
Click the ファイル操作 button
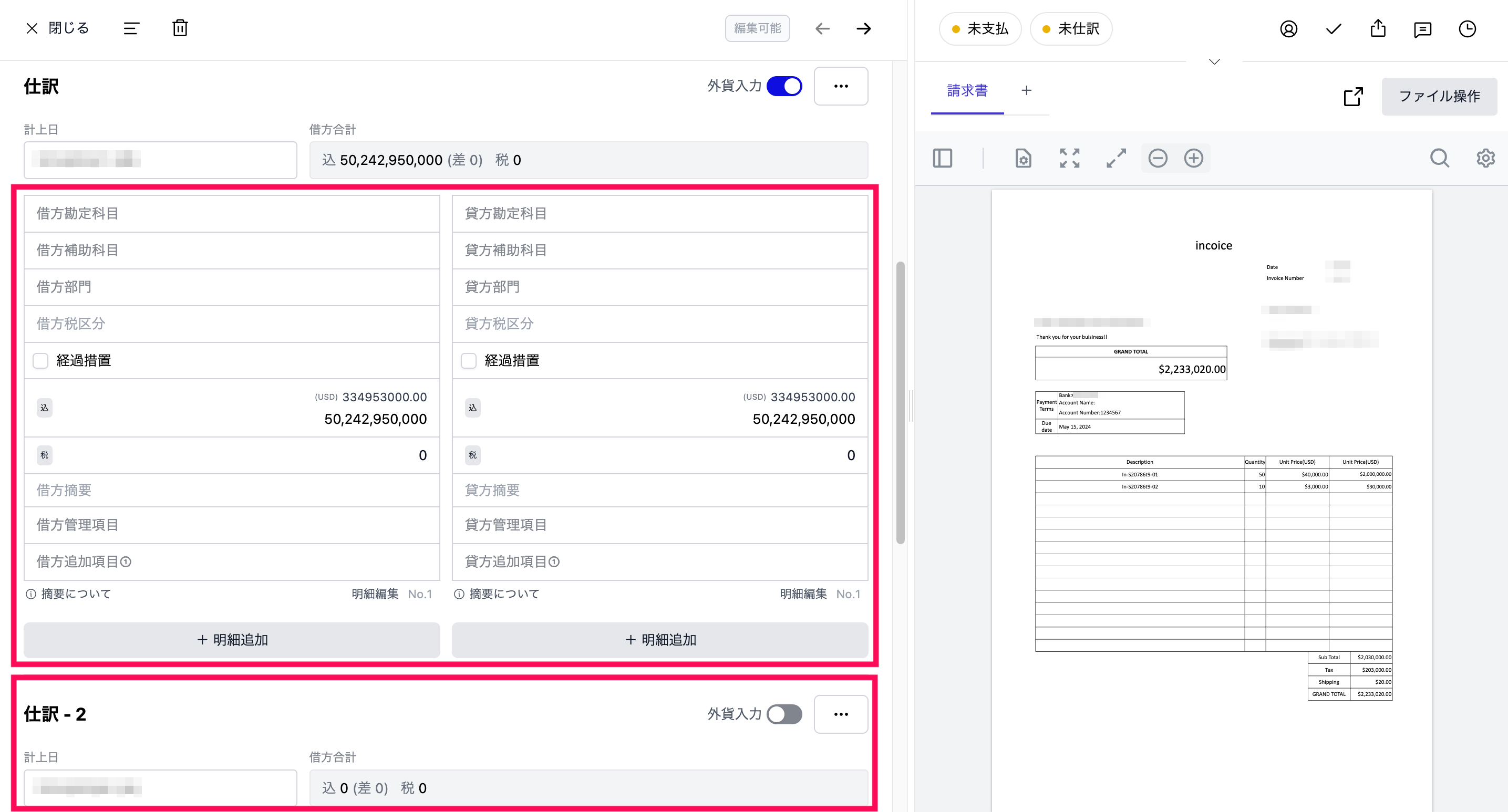(1439, 97)
